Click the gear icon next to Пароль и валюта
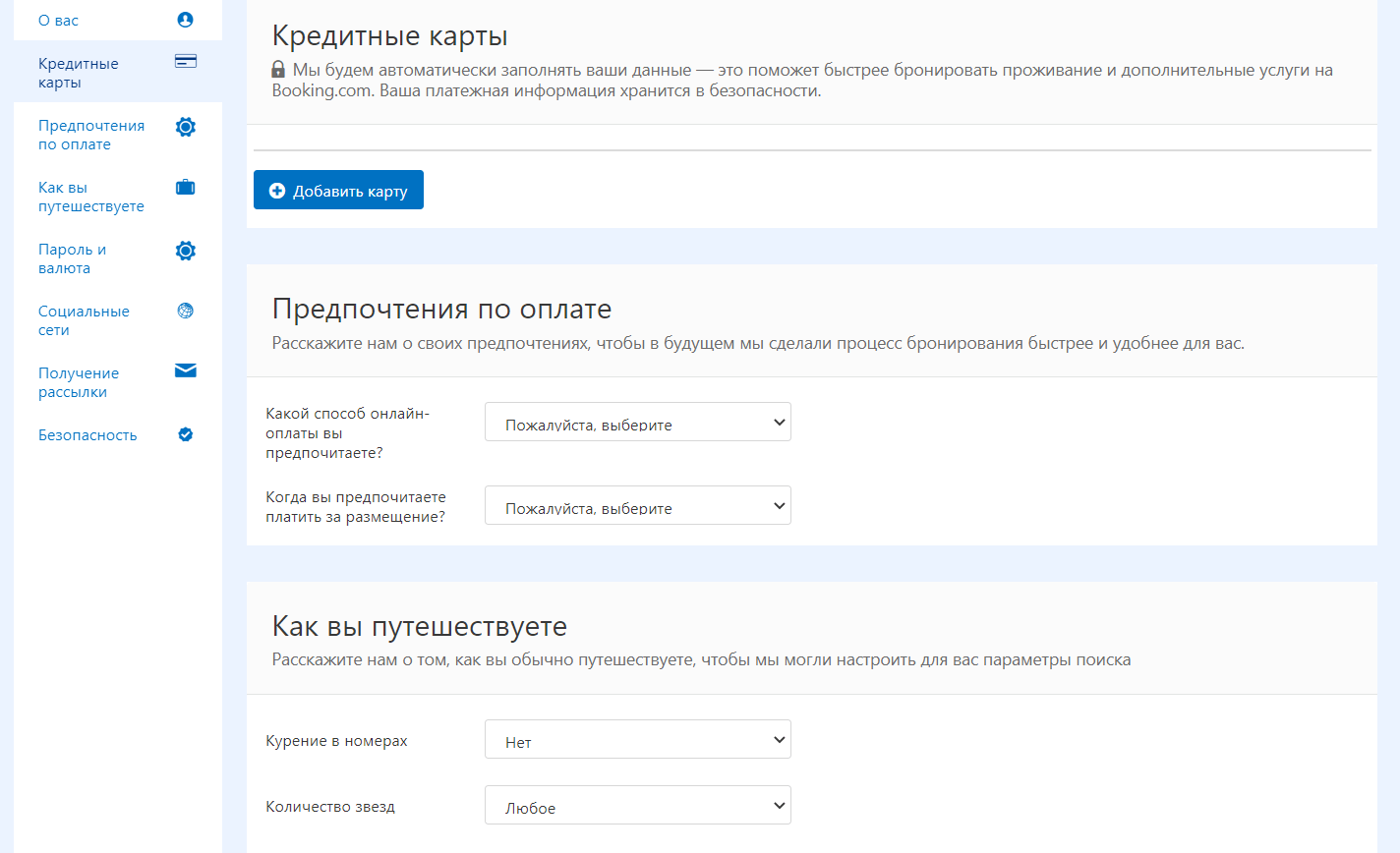The width and height of the screenshot is (1400, 853). click(185, 251)
